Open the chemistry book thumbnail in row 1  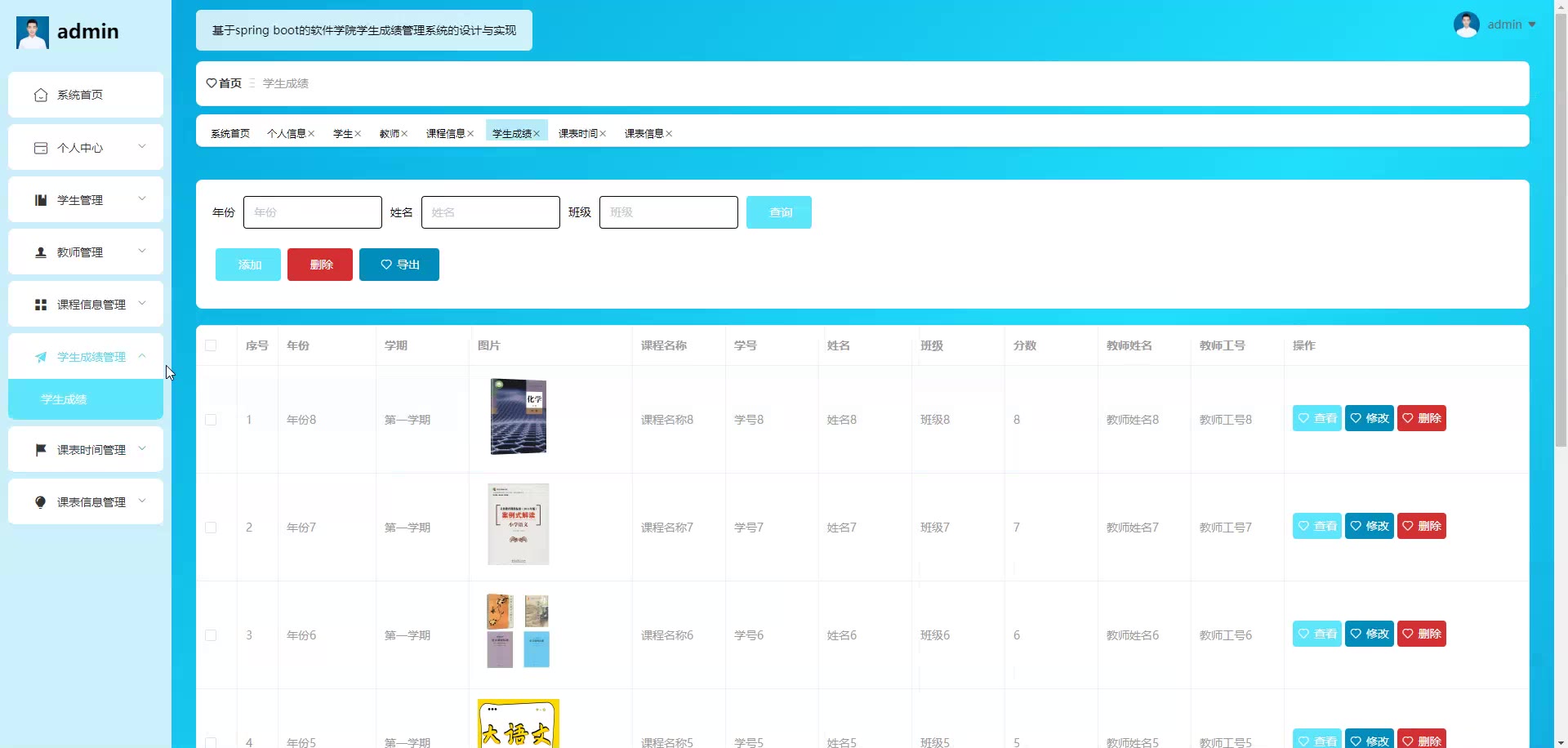pyautogui.click(x=519, y=416)
